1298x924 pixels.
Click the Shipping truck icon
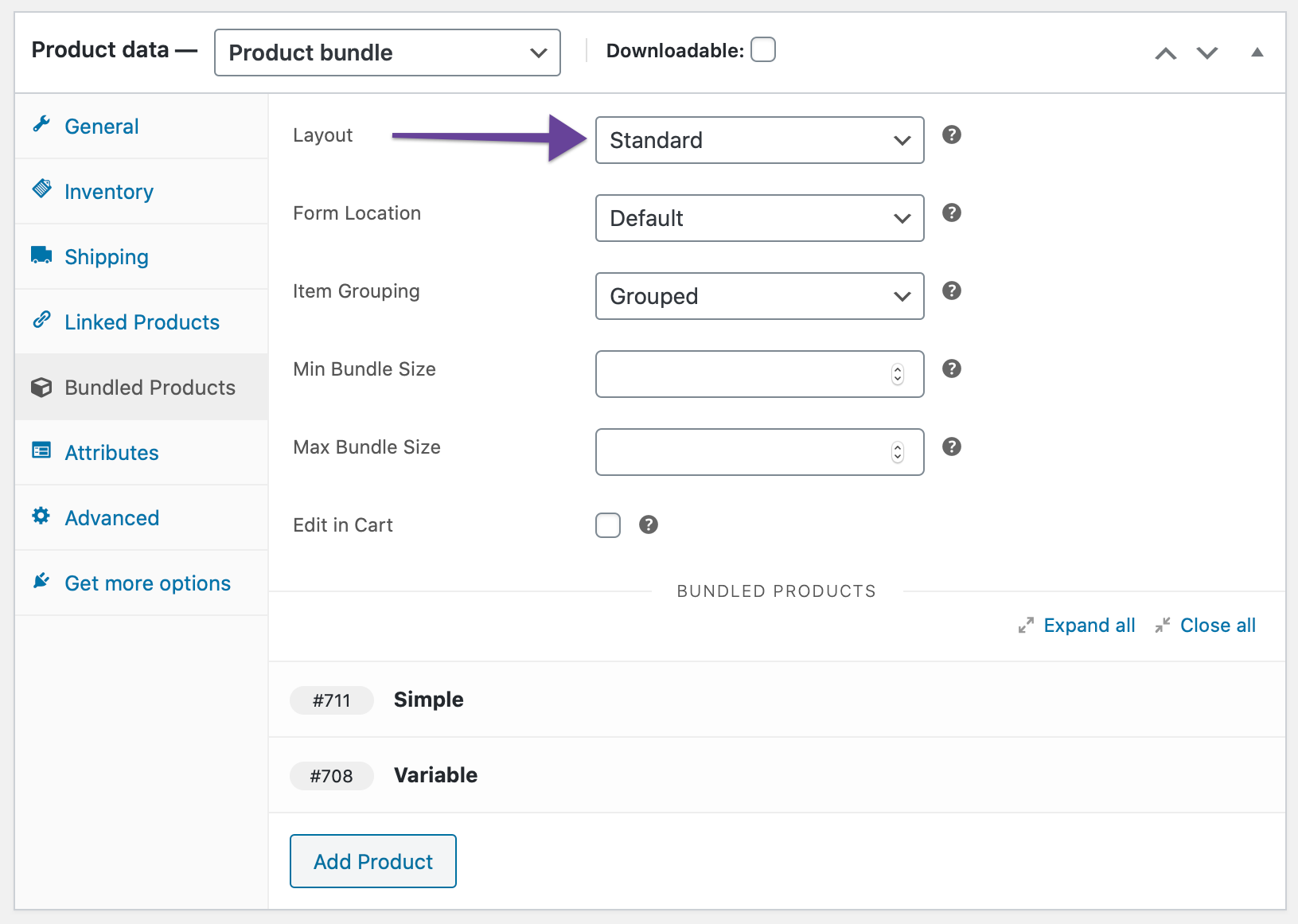click(41, 255)
